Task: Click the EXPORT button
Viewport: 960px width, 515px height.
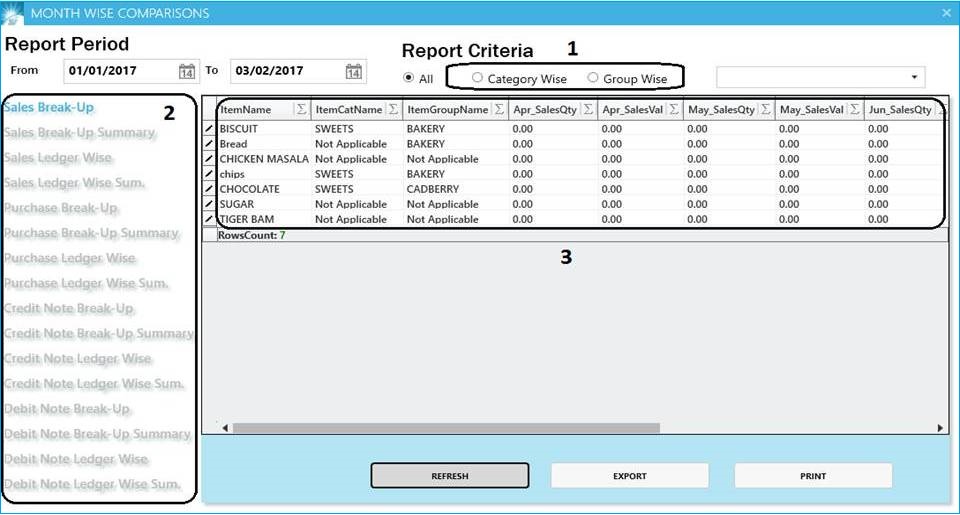Action: [x=630, y=476]
